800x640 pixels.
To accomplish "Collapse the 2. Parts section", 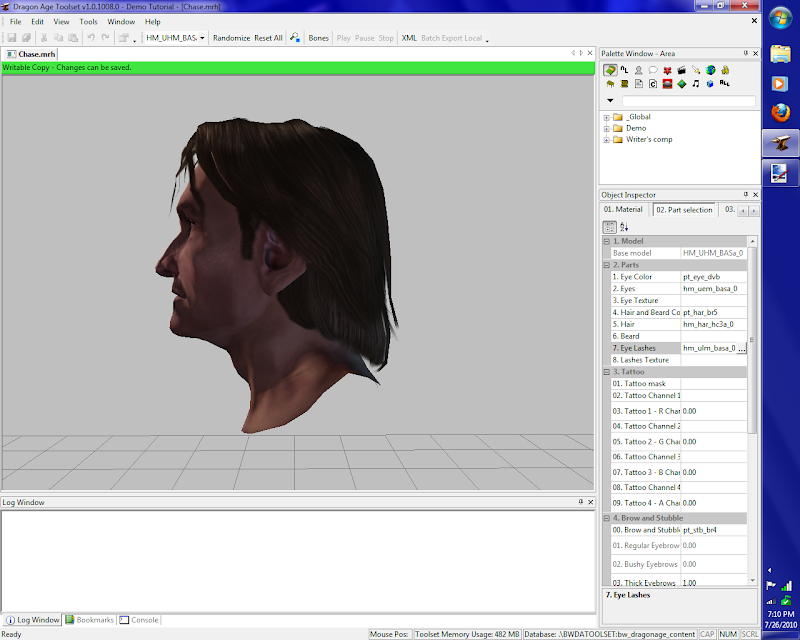I will tap(606, 265).
